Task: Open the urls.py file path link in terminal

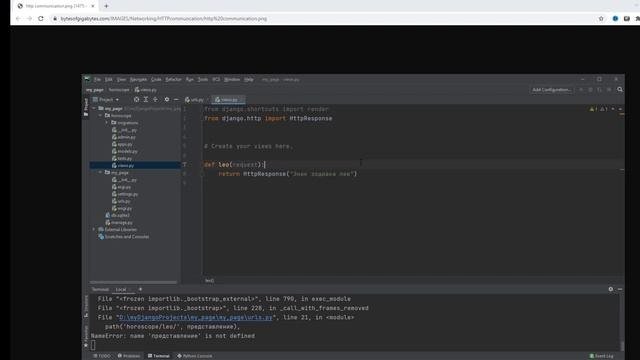Action: [196, 317]
